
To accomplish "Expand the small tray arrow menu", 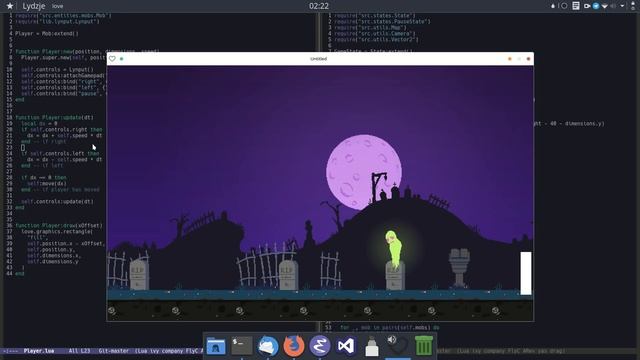I will [622, 6].
